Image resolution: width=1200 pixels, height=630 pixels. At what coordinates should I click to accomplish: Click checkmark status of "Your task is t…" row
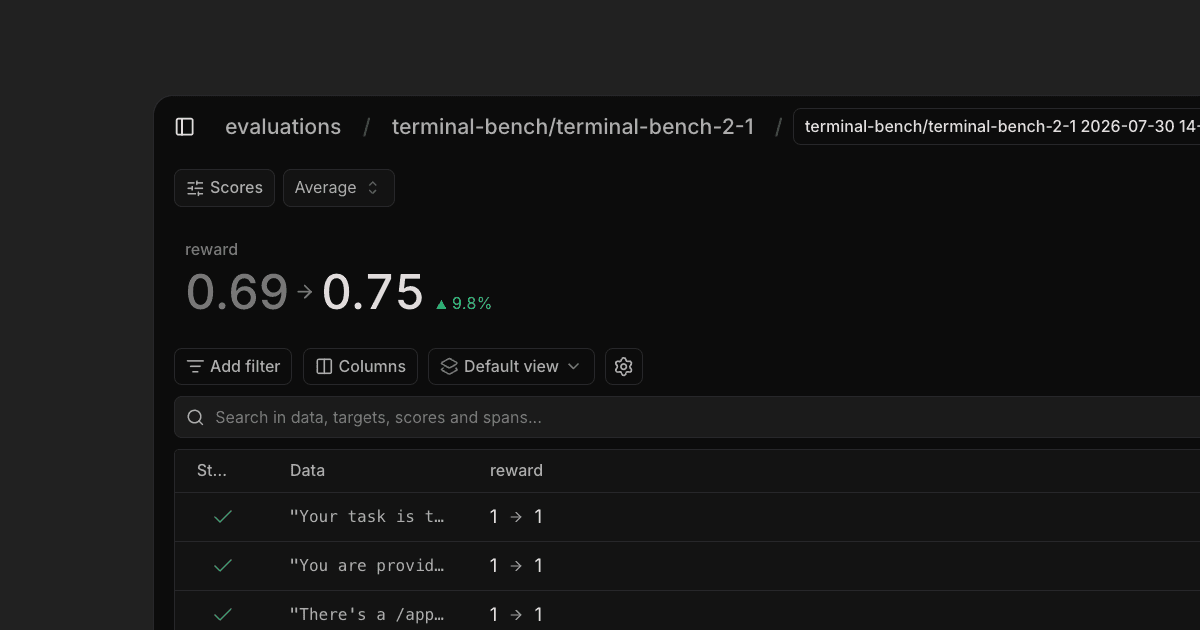coord(223,517)
